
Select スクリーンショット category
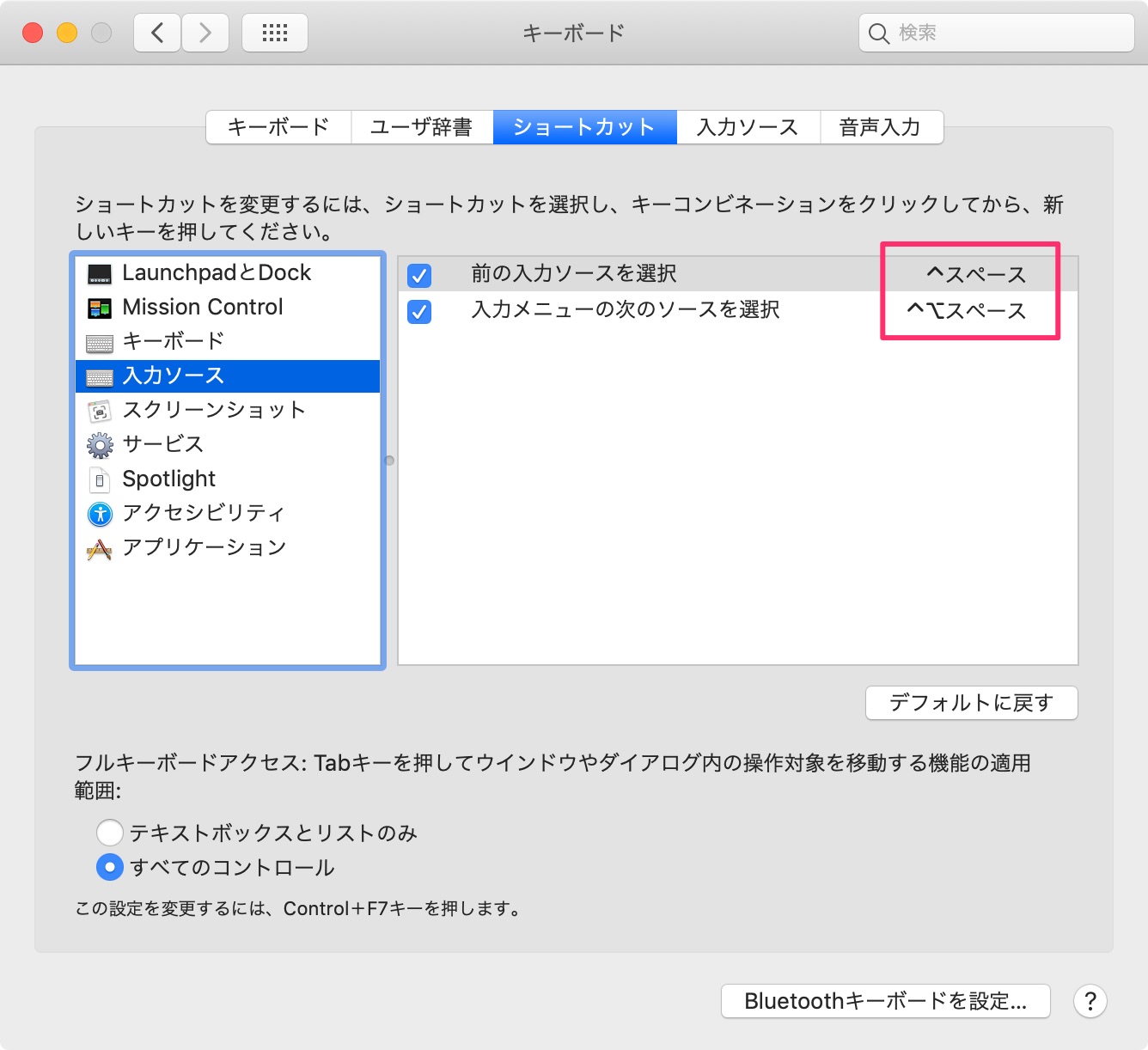pyautogui.click(x=228, y=411)
